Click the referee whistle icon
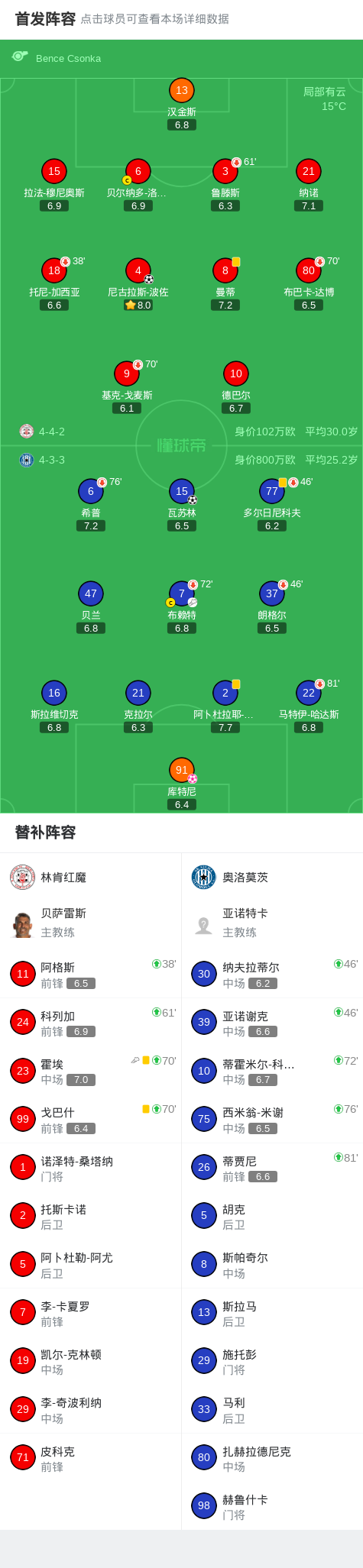The width and height of the screenshot is (363, 1568). [20, 57]
